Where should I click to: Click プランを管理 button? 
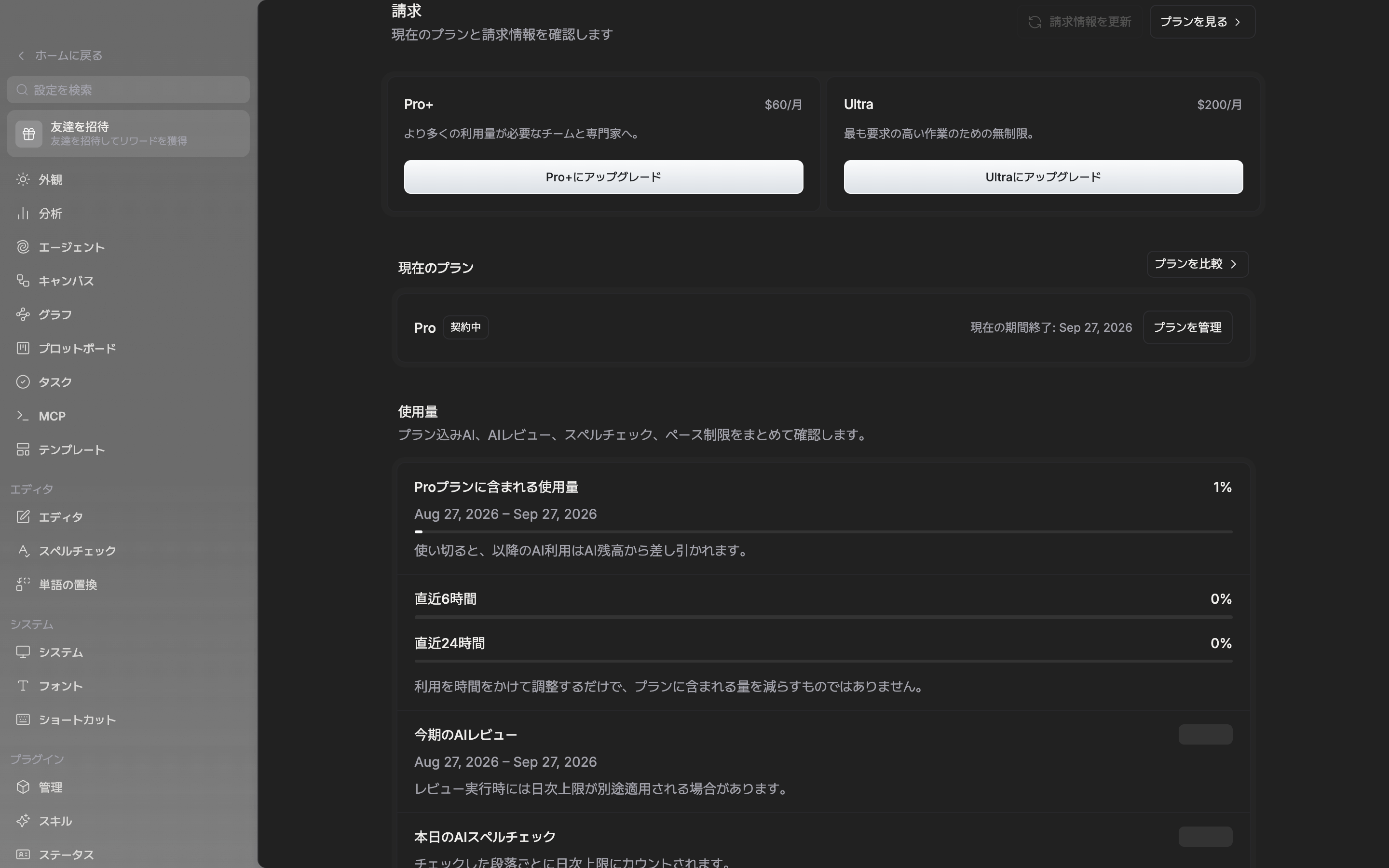tap(1187, 327)
